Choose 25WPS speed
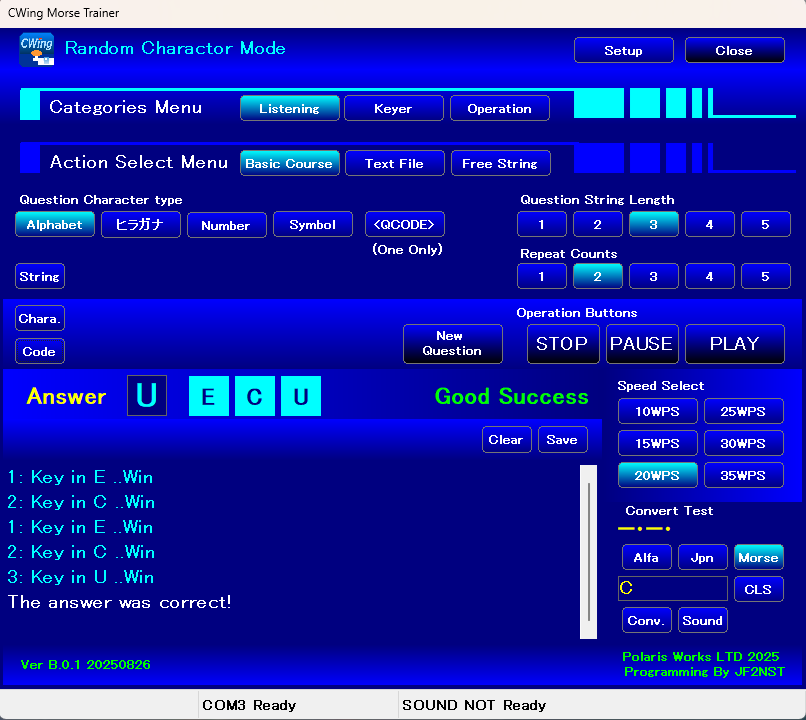Image resolution: width=806 pixels, height=720 pixels. tap(743, 412)
